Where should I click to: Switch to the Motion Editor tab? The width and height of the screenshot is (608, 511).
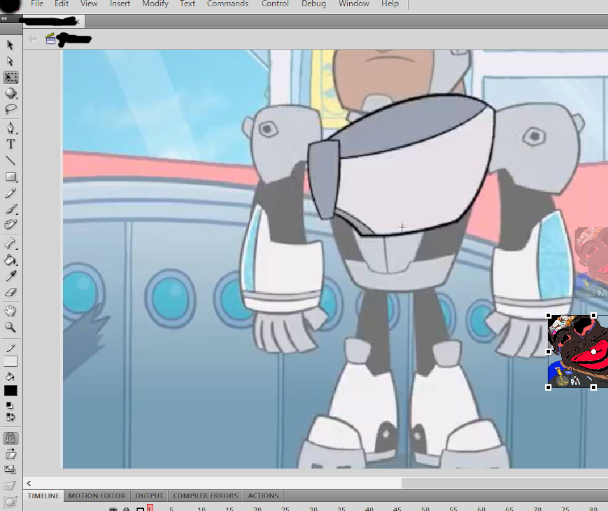click(x=97, y=496)
